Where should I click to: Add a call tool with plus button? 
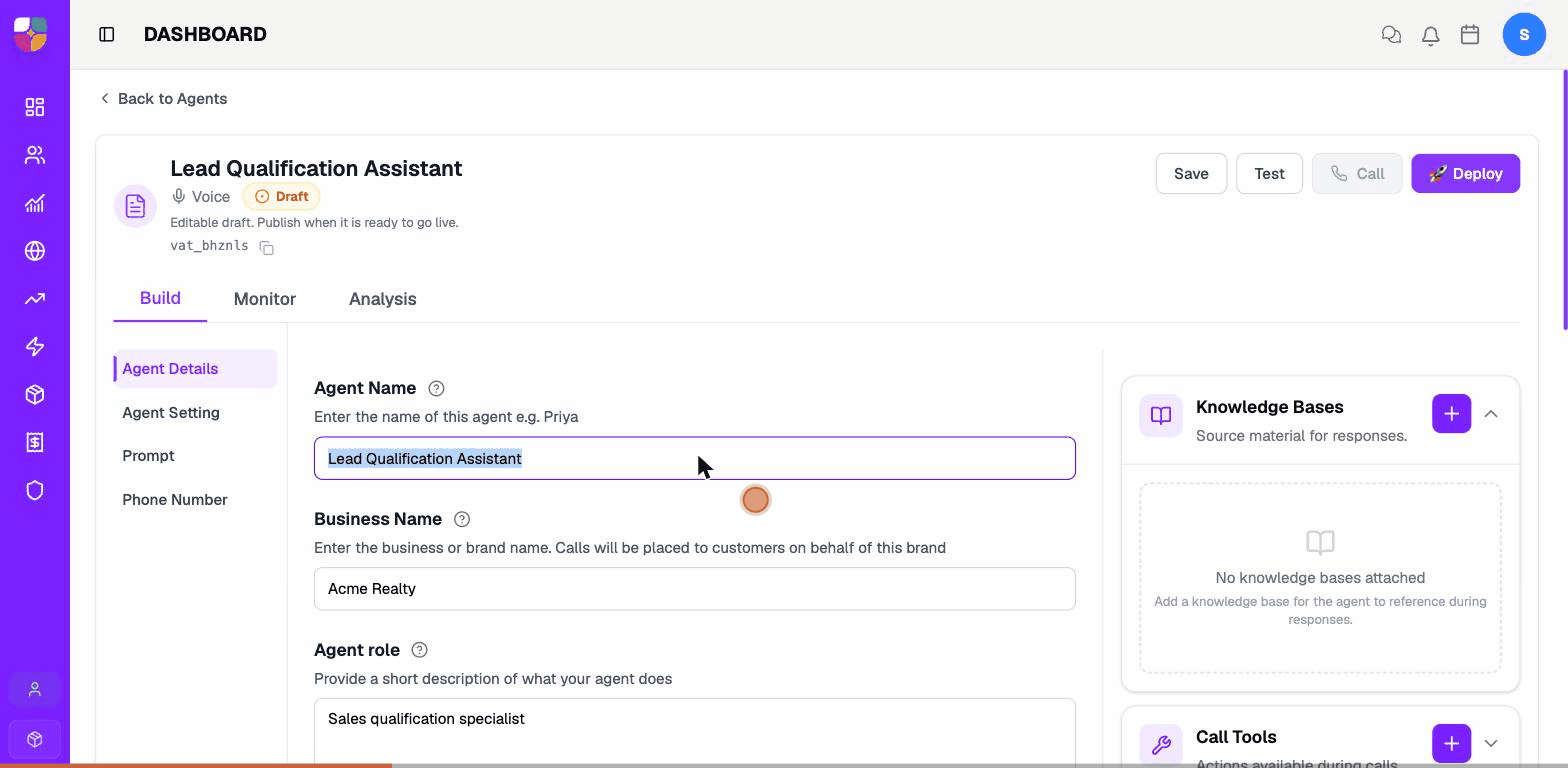coord(1451,743)
